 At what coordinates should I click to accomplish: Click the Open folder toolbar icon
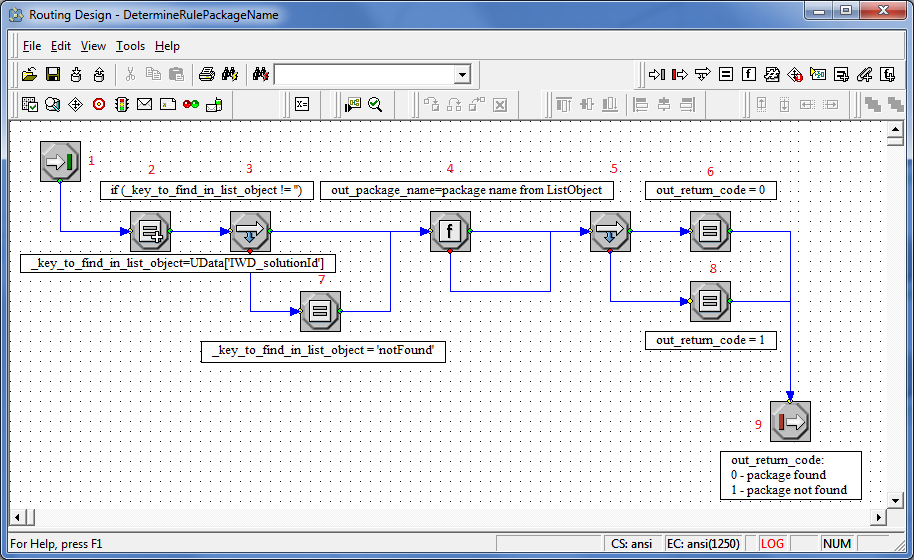pos(29,74)
